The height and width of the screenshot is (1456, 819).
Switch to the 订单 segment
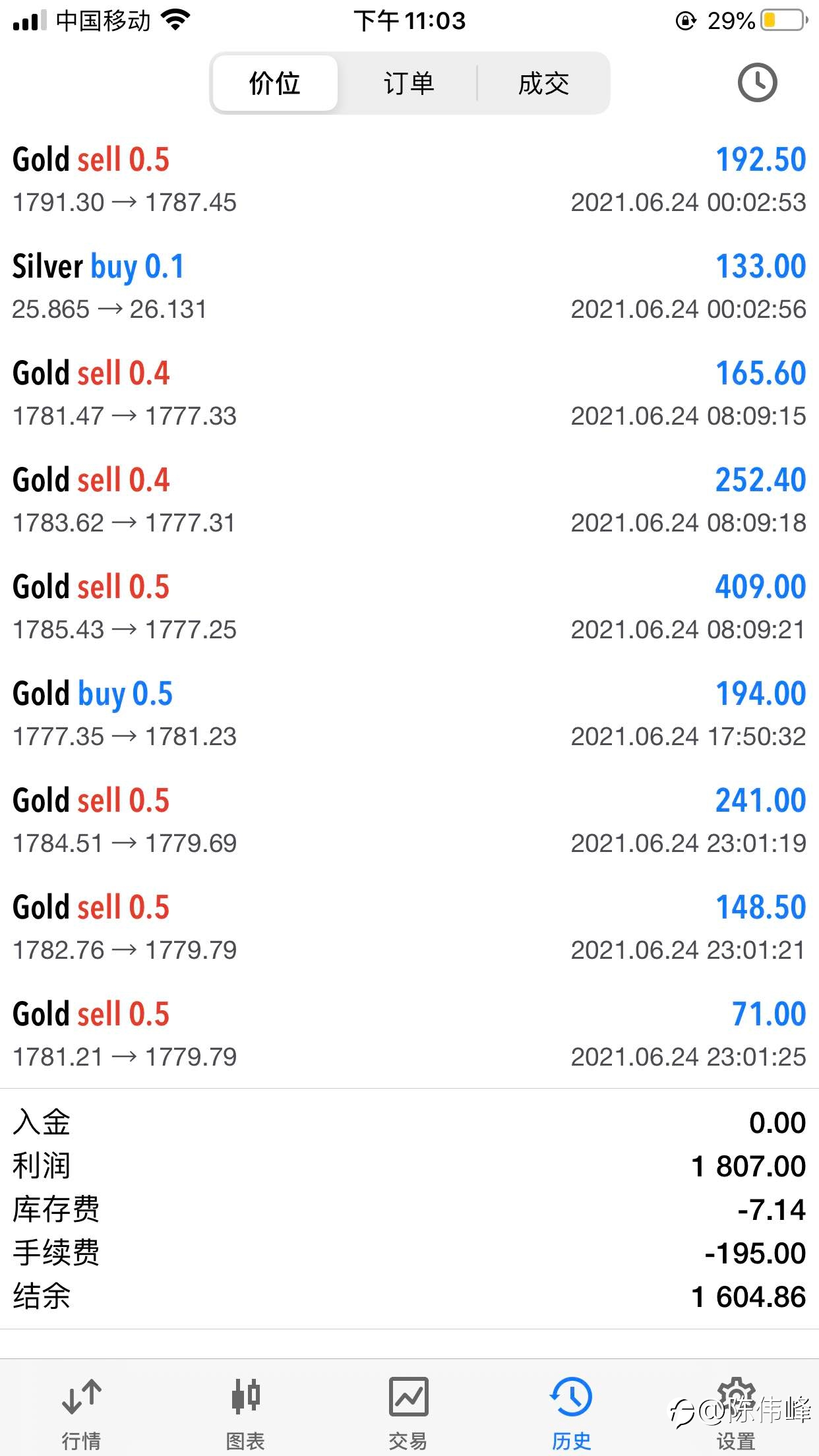pos(409,83)
